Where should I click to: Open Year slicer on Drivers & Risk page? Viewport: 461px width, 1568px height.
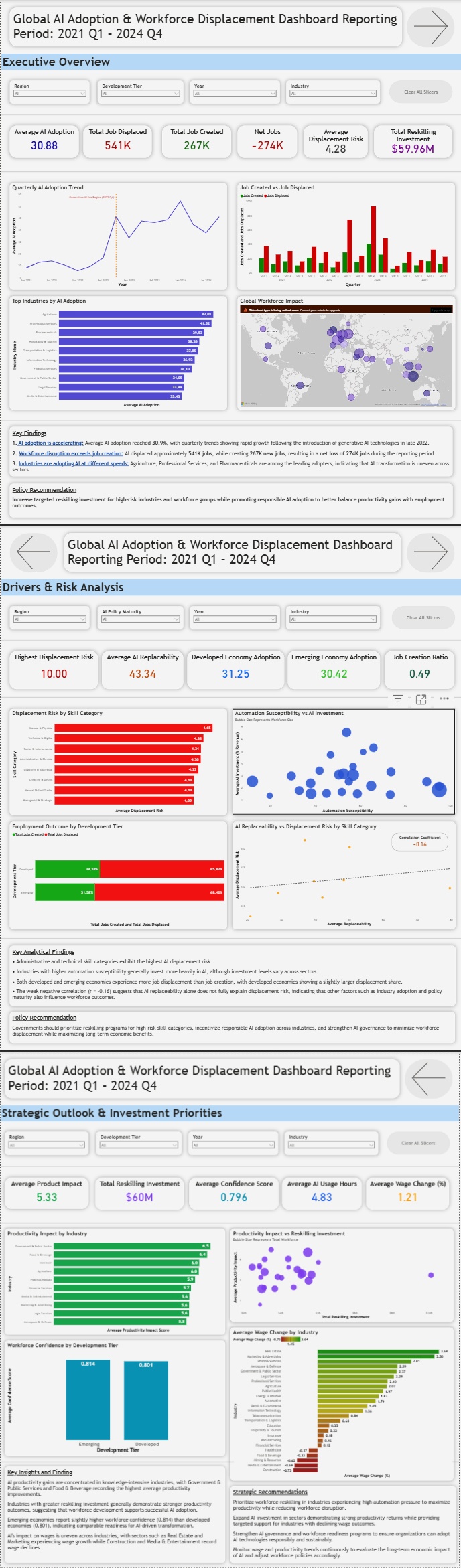tap(235, 619)
